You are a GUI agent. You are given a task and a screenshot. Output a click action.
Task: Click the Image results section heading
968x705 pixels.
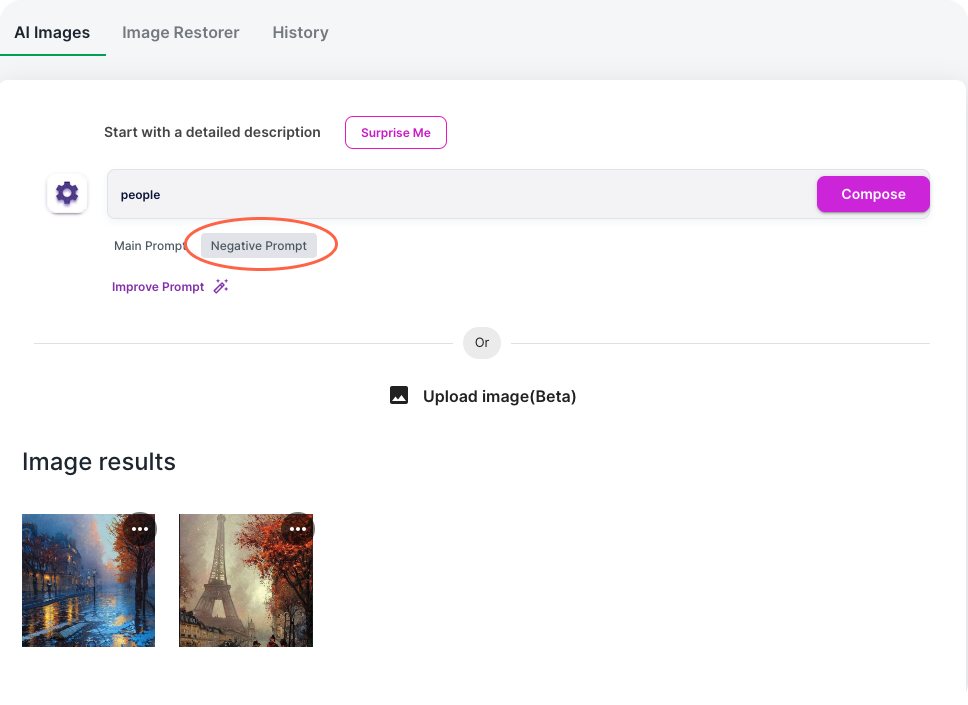click(x=99, y=461)
